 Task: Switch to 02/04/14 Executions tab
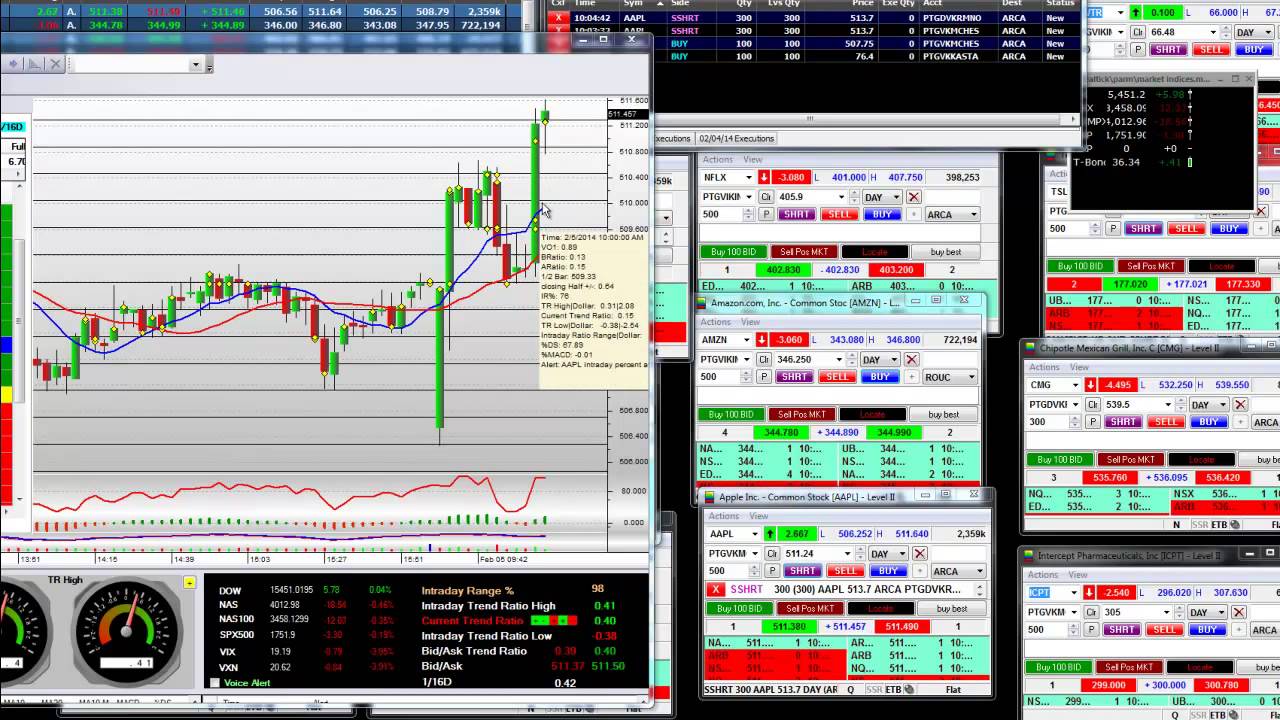point(736,139)
